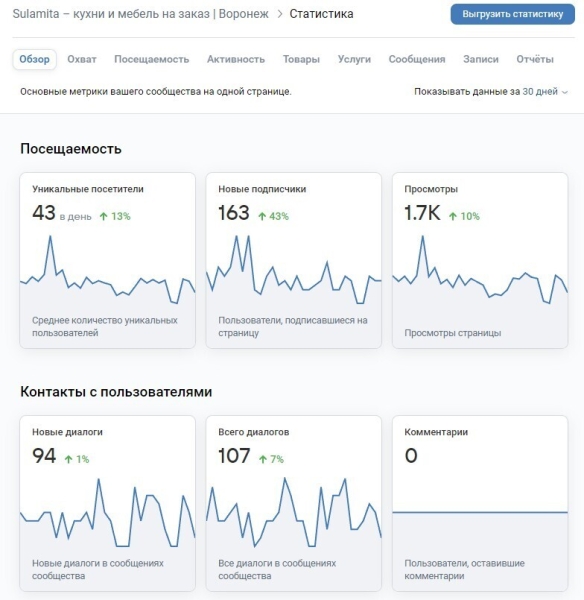Open the Просмотры chart
This screenshot has height=600, width=584.
click(x=480, y=270)
